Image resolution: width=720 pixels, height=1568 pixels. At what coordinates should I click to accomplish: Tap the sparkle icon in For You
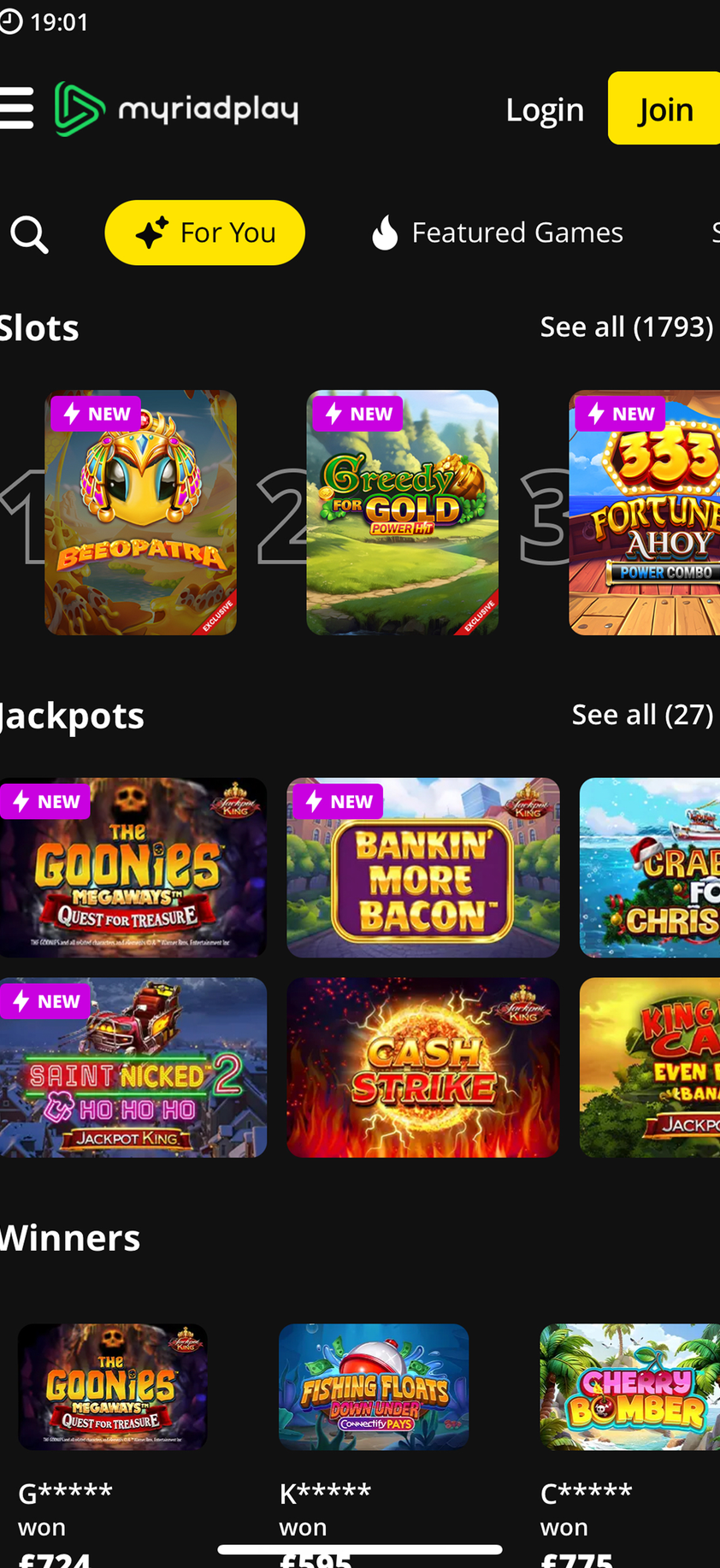coord(152,233)
